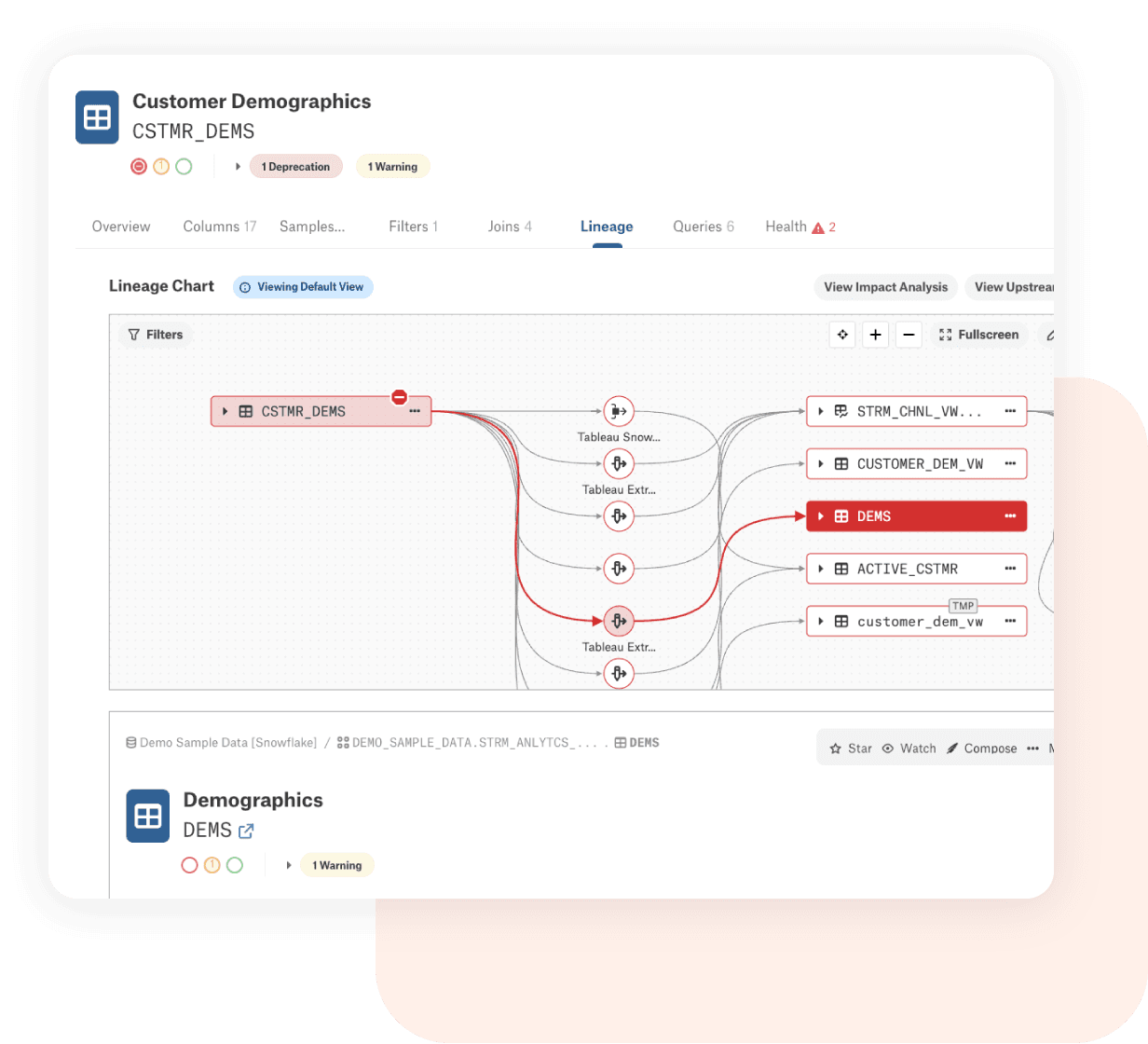Select the highlighted red Tableau Extr... node

(619, 621)
